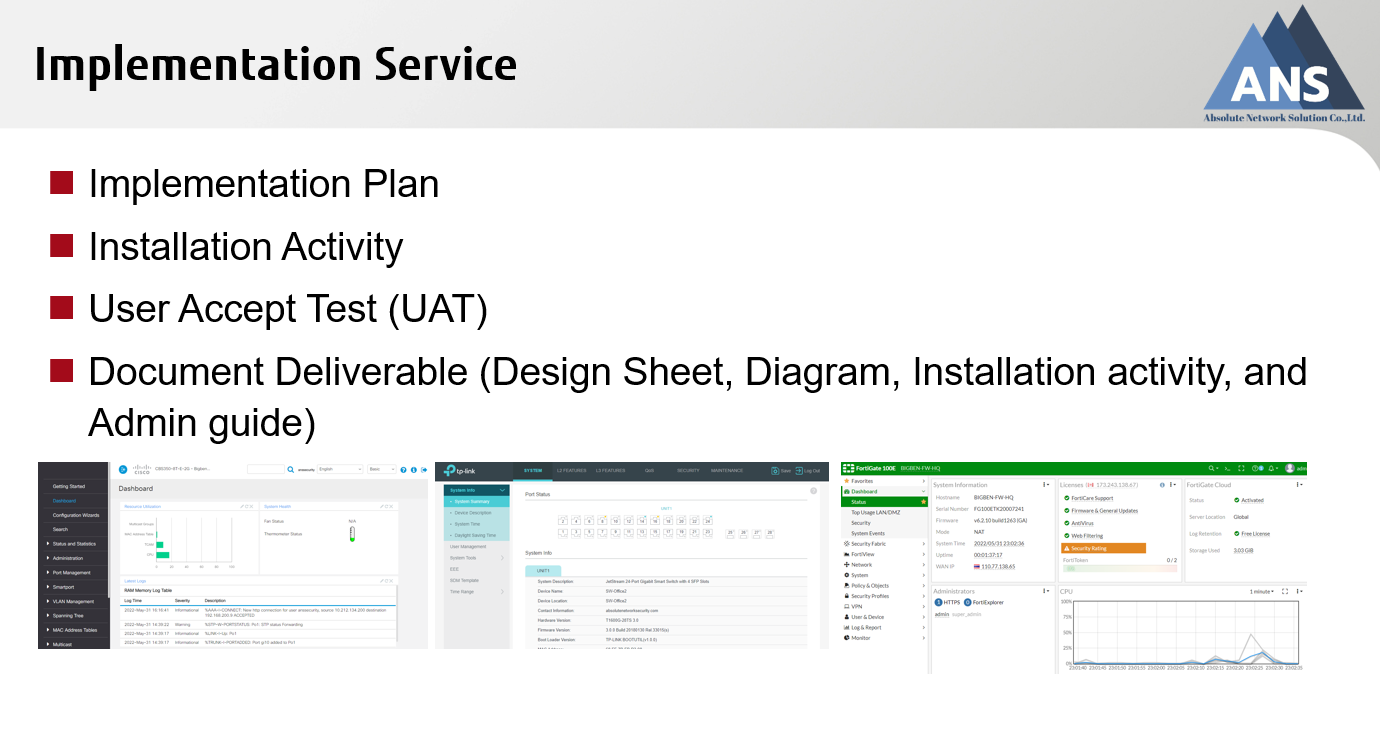Select the UNIT1 tab in System Info
Viewport: 1380px width, 737px height.
pos(543,571)
